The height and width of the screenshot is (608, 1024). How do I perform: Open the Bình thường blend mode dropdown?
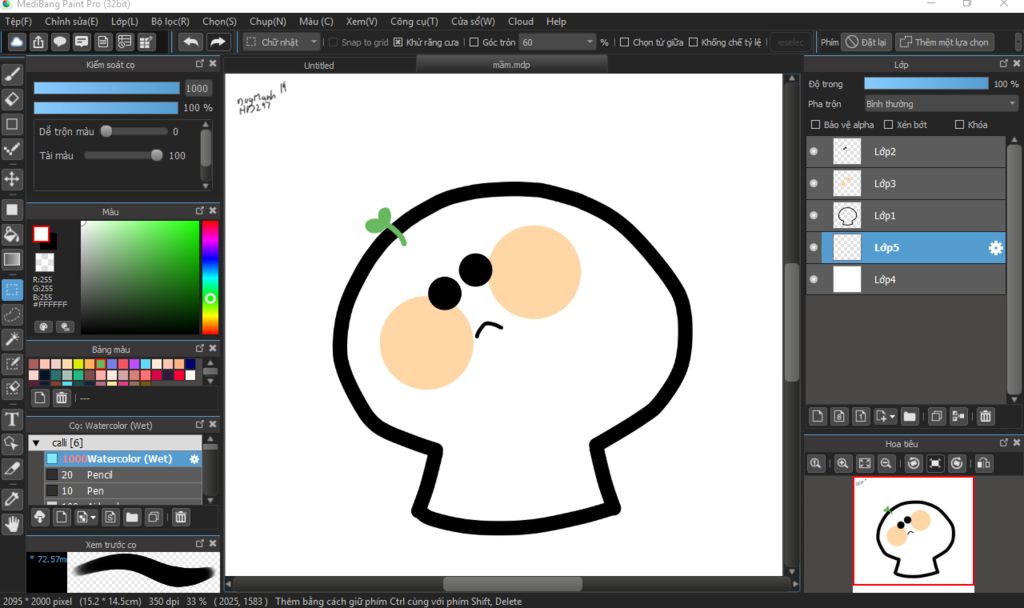940,104
